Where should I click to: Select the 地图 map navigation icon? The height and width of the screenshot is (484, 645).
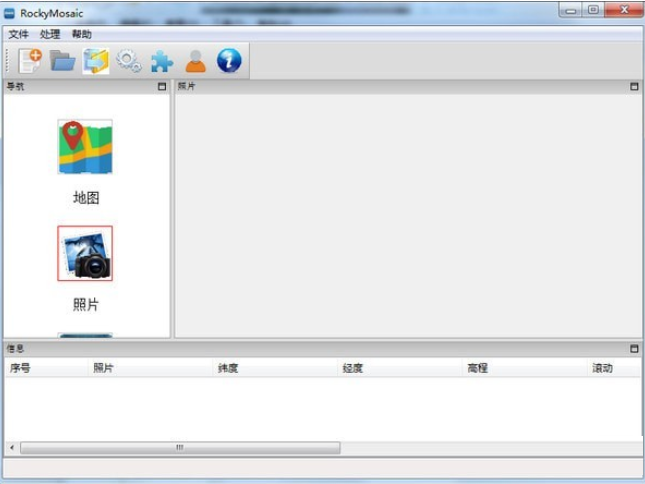[85, 147]
